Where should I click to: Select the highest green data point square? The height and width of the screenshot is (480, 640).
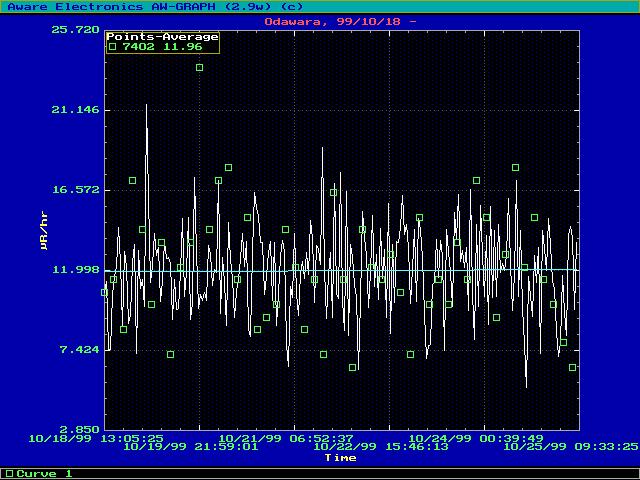coord(200,68)
